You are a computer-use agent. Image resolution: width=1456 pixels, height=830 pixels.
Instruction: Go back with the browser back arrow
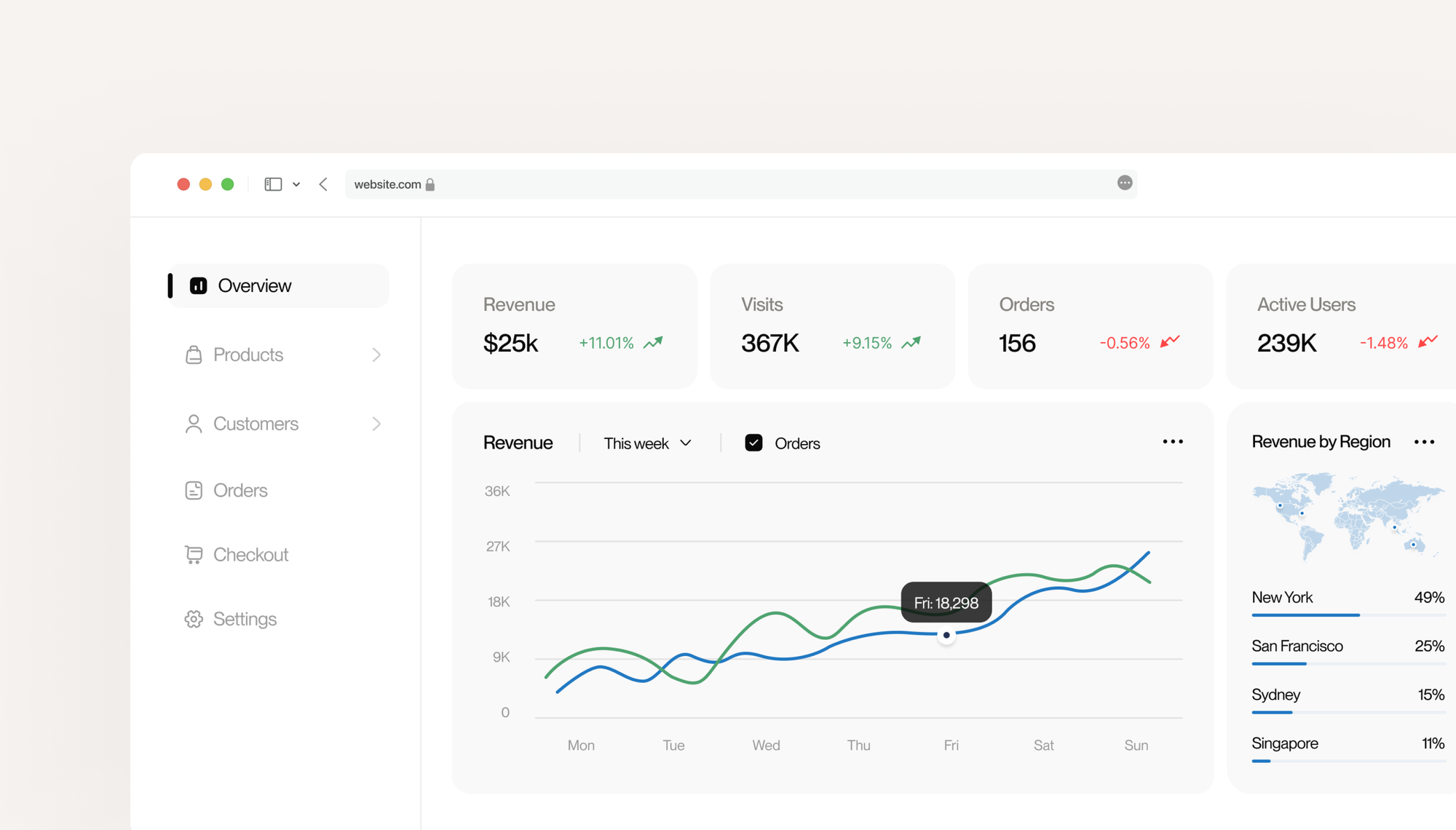coord(323,184)
